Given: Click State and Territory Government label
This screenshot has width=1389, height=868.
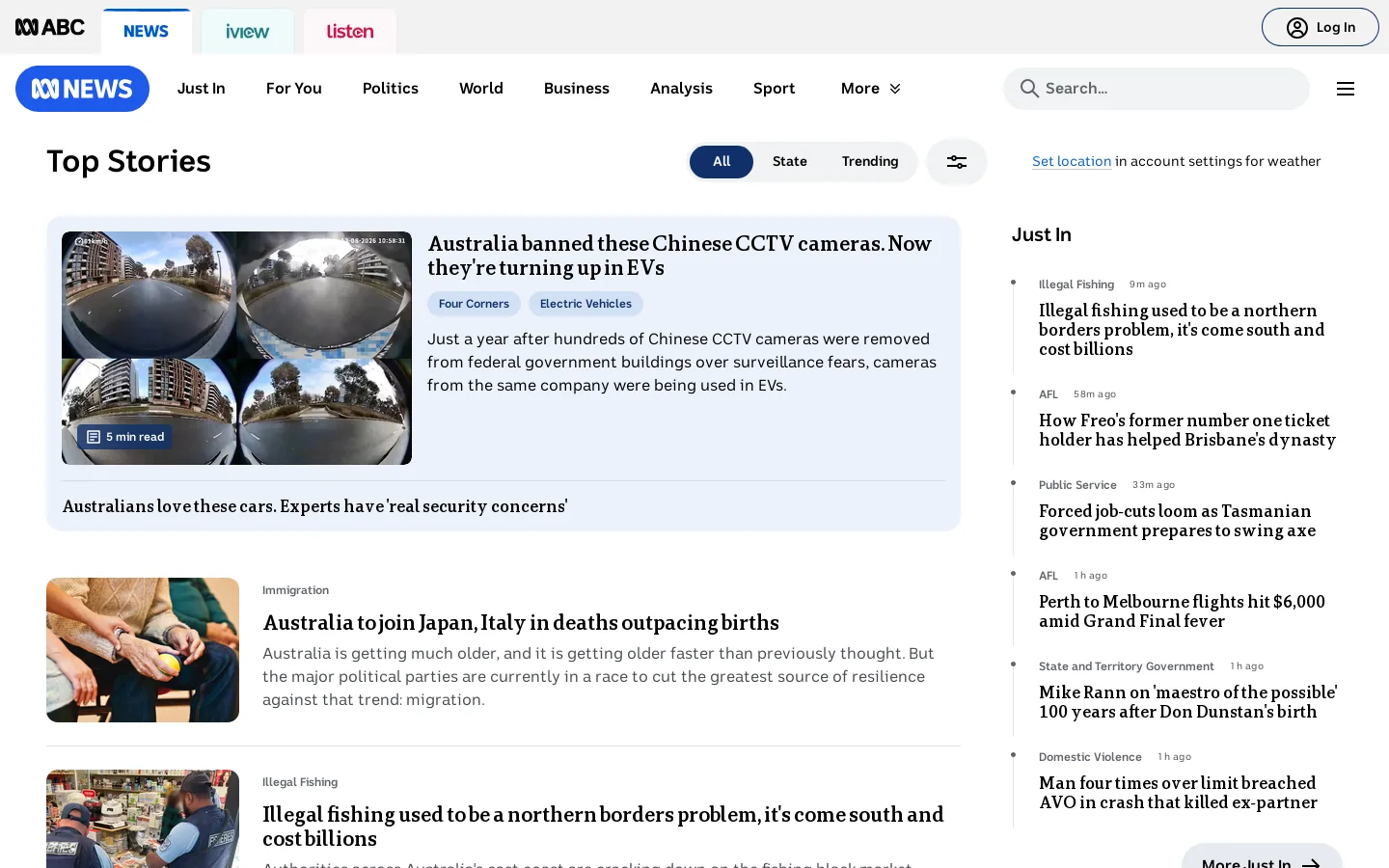Looking at the screenshot, I should coord(1126,666).
